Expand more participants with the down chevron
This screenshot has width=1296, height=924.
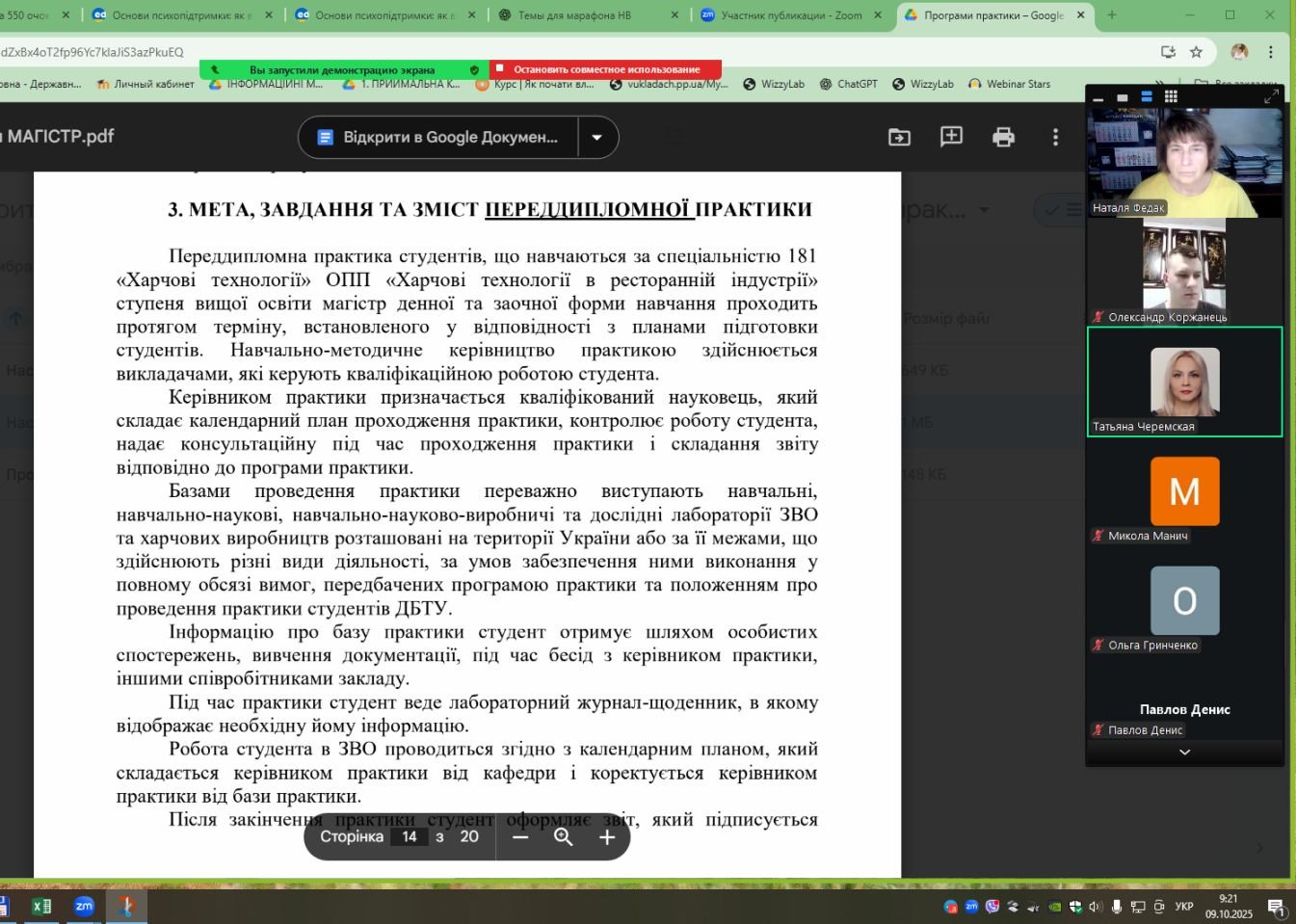point(1184,752)
